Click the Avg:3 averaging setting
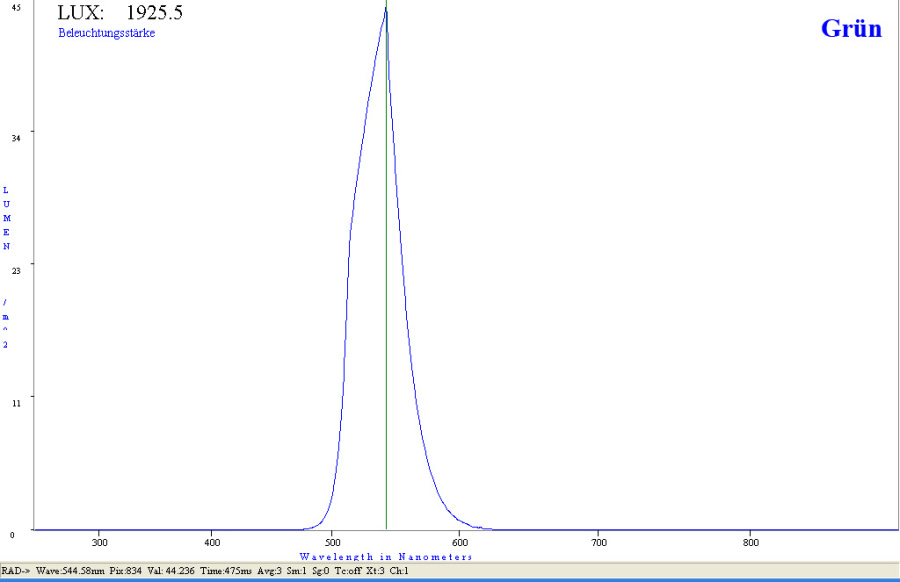Image resolution: width=900 pixels, height=582 pixels. (x=269, y=571)
